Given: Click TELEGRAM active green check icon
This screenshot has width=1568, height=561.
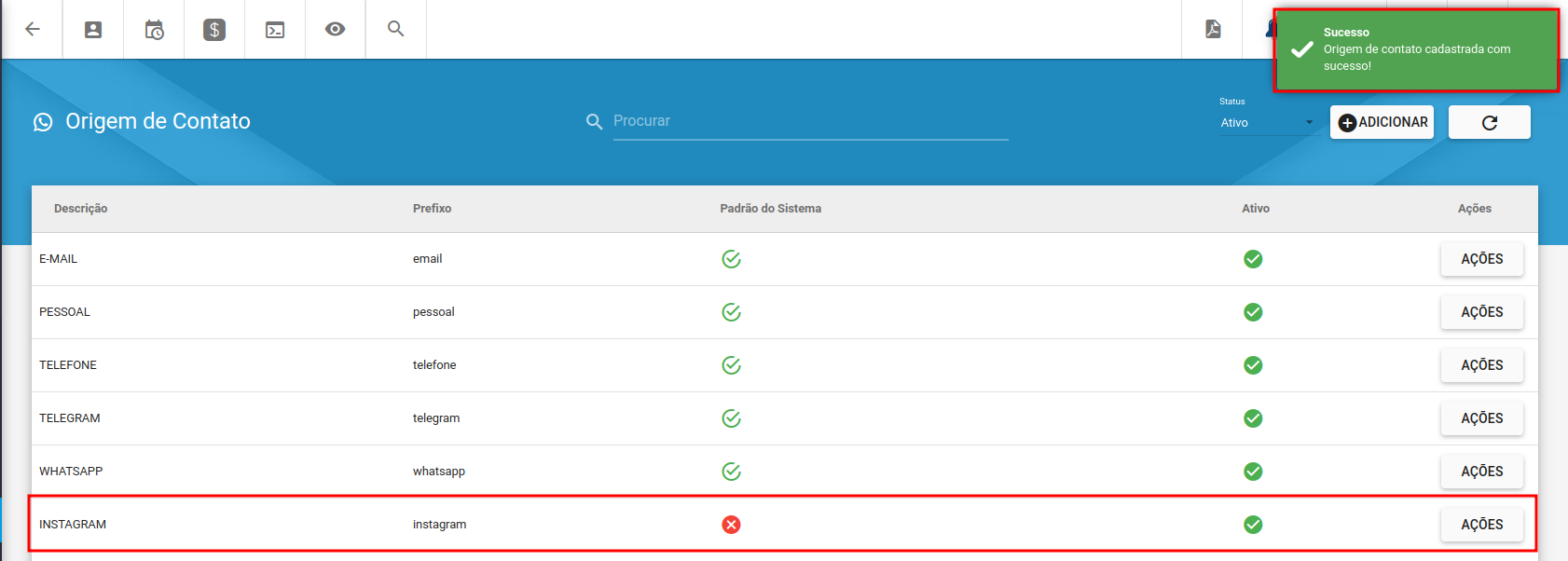Looking at the screenshot, I should coord(1253,418).
